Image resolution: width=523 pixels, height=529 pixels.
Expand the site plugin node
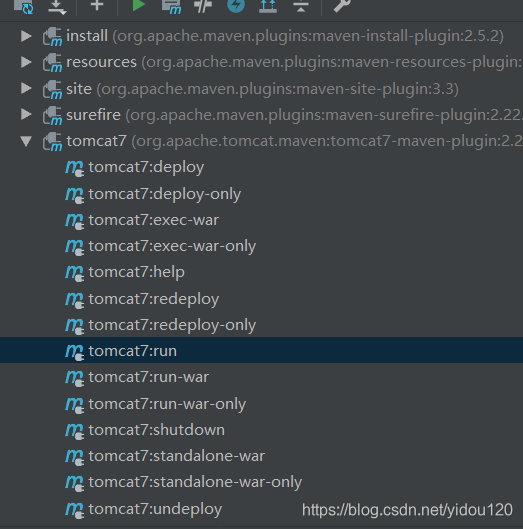[x=26, y=88]
